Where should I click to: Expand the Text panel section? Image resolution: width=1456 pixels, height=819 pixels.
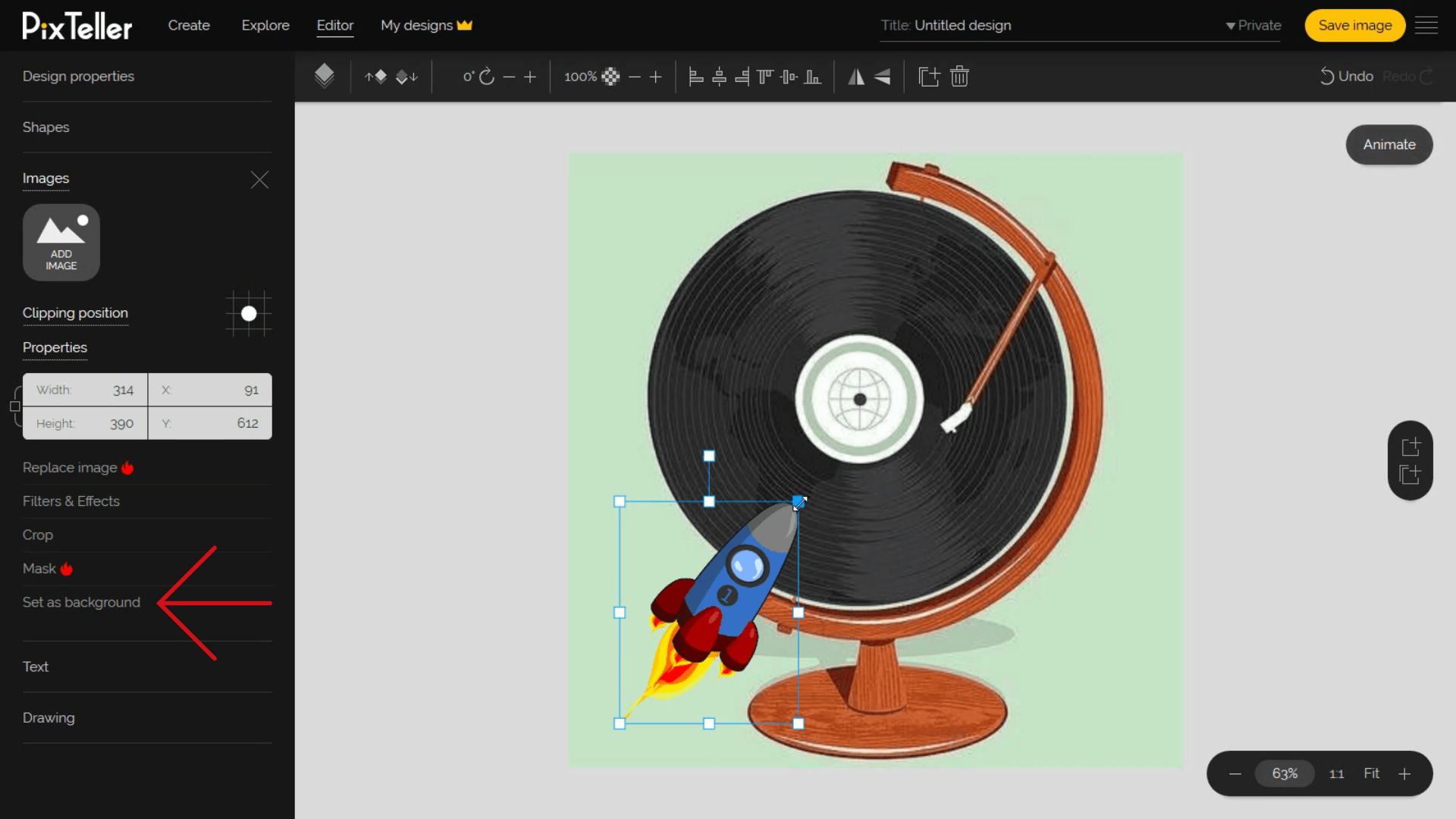coord(35,666)
